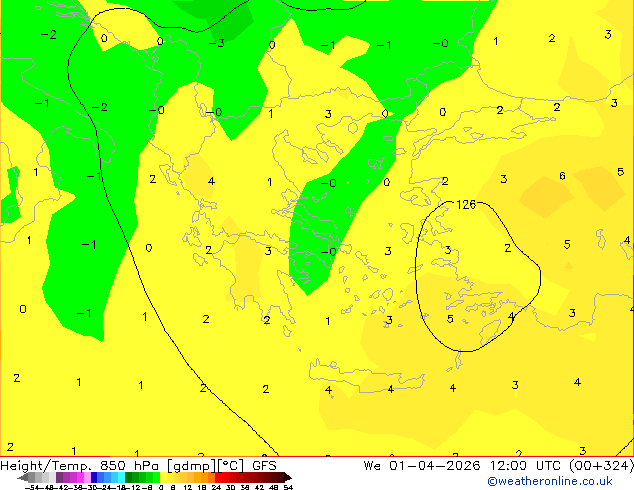Click the weatheronline.co.uk copyright link
The width and height of the screenshot is (634, 490).
click(550, 481)
